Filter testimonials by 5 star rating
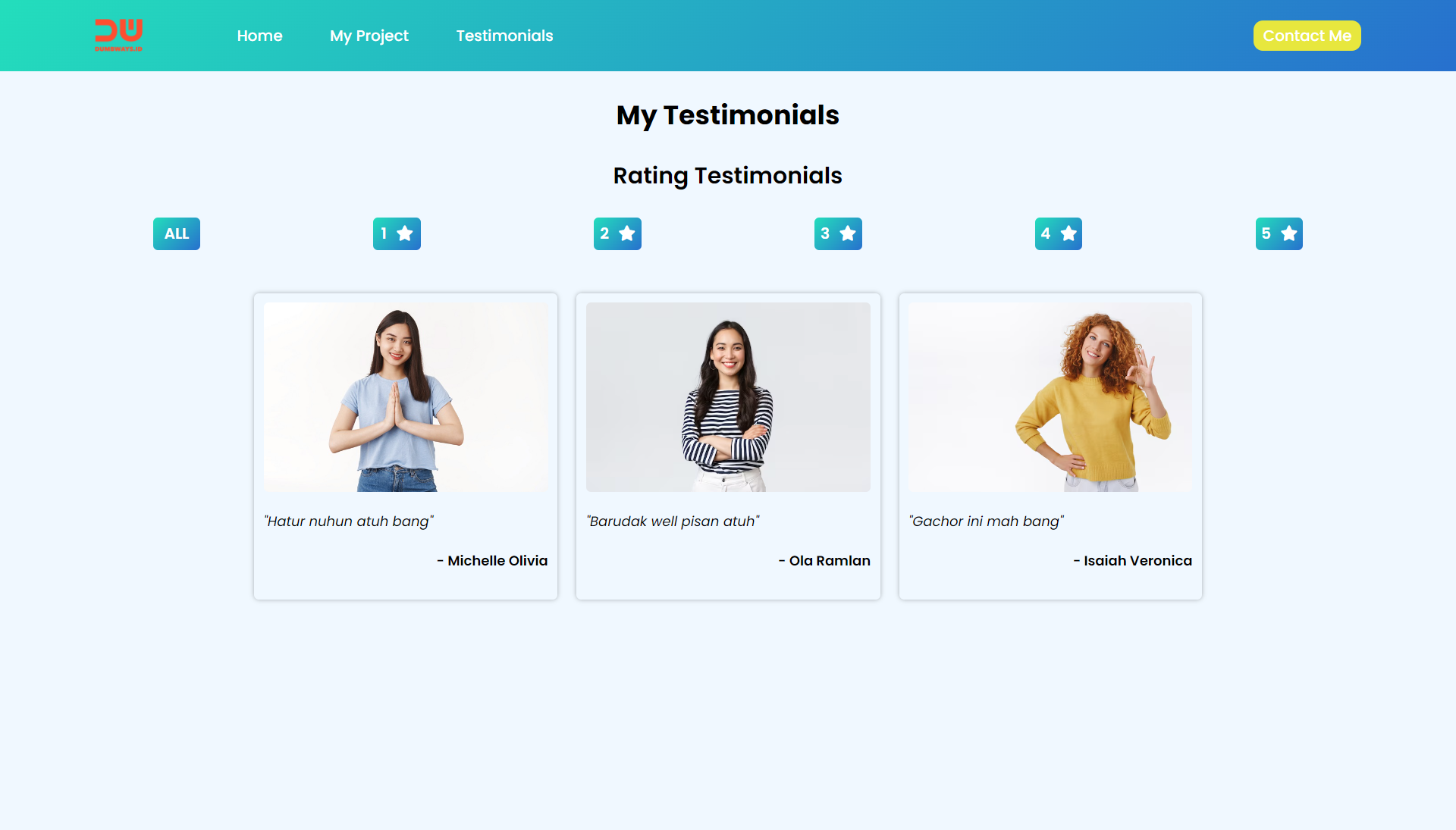Viewport: 1456px width, 830px height. (1279, 233)
